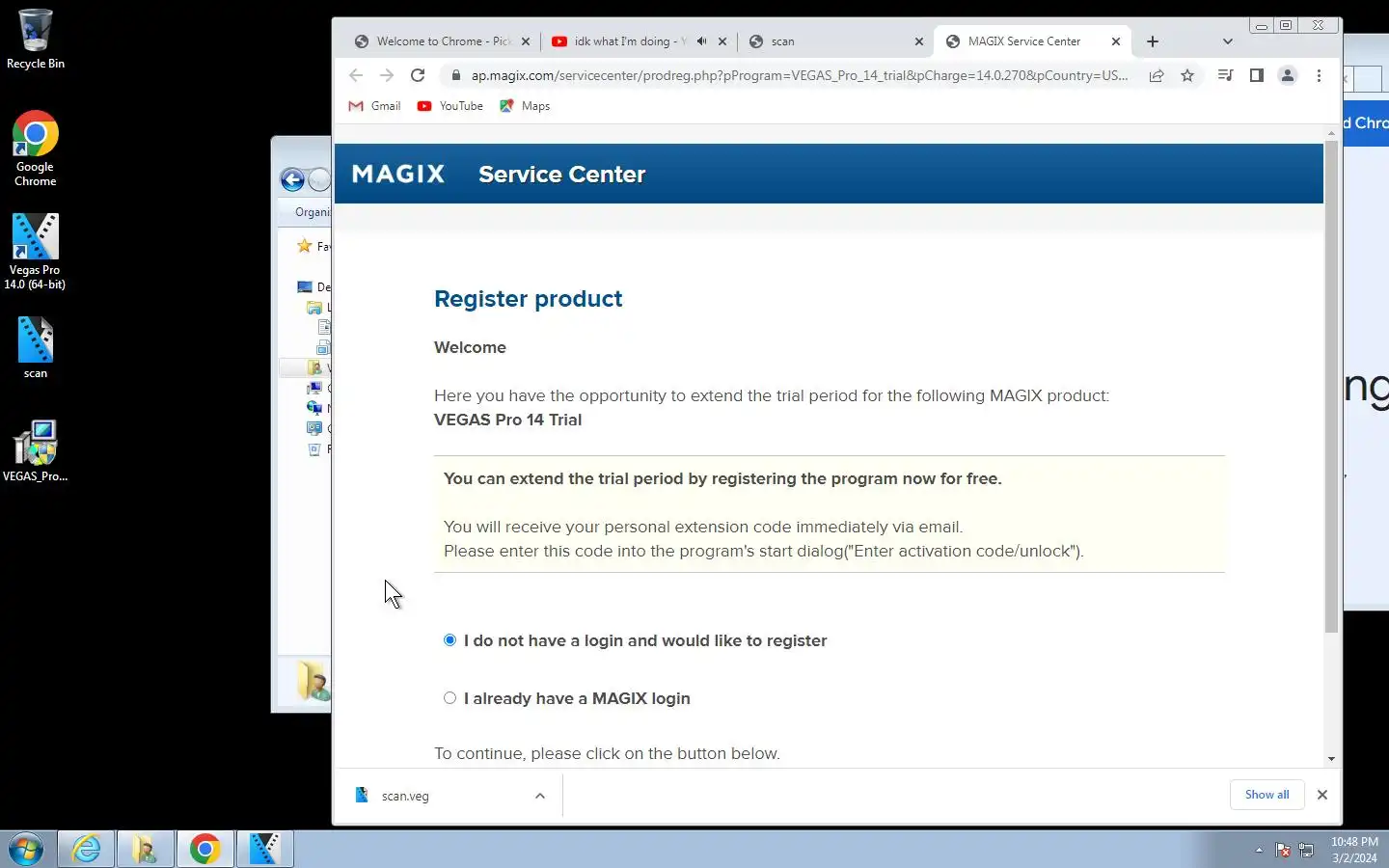This screenshot has width=1389, height=868.
Task: Click page scrollbar down arrow
Action: click(x=1331, y=759)
